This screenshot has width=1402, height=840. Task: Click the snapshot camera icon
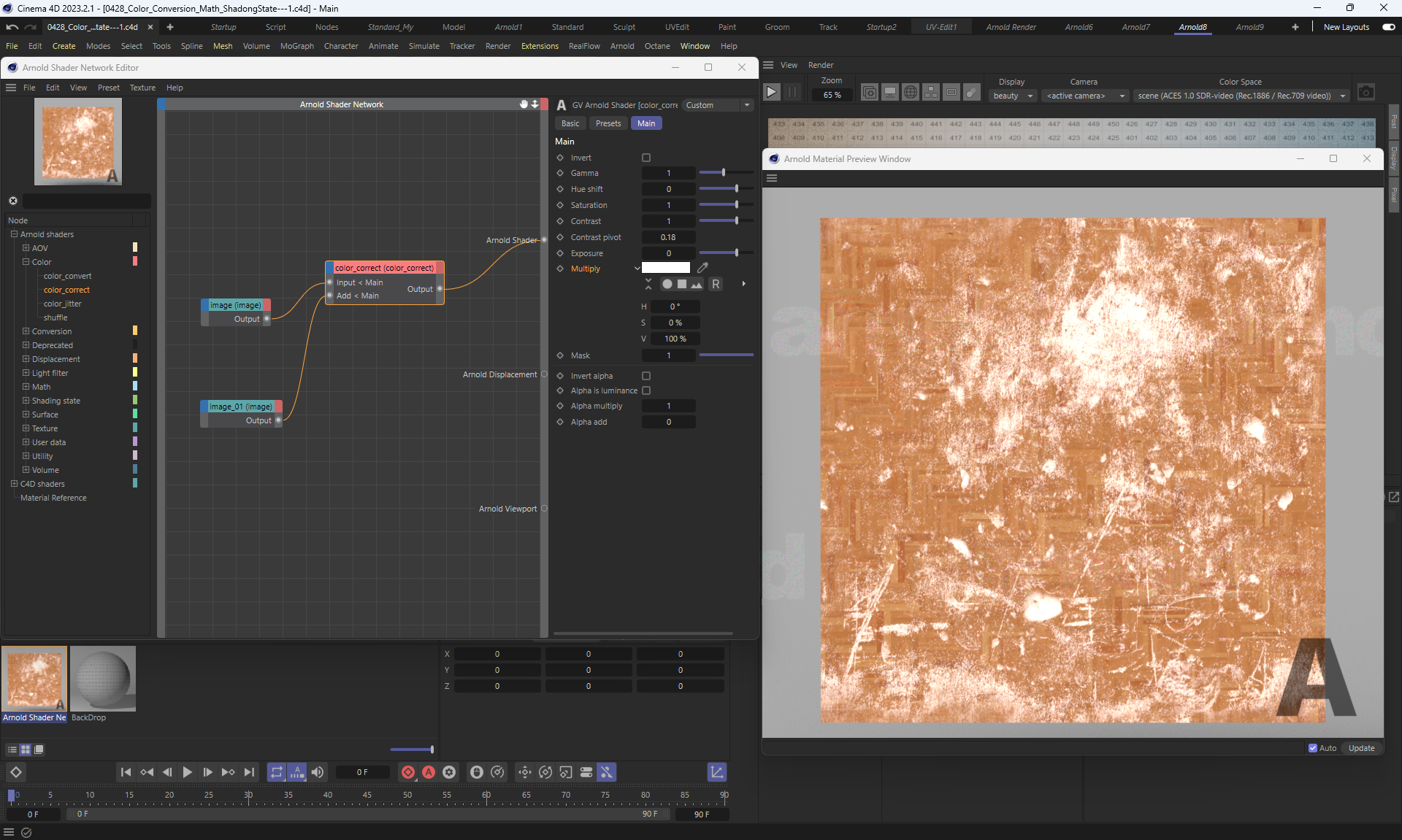pos(1365,92)
